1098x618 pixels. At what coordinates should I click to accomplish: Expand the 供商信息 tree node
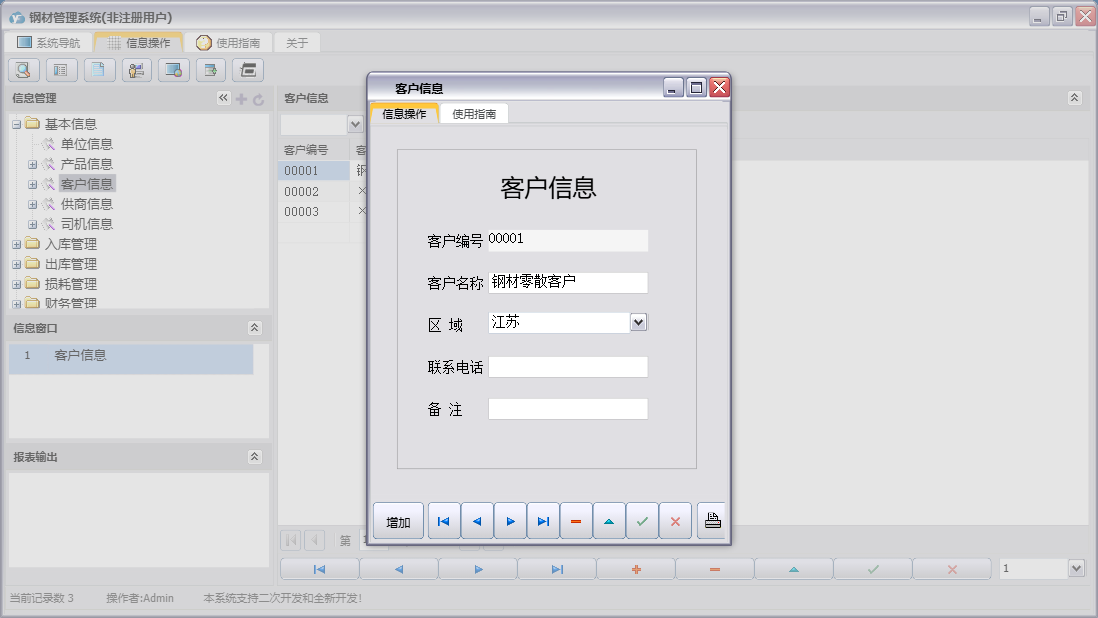point(31,203)
